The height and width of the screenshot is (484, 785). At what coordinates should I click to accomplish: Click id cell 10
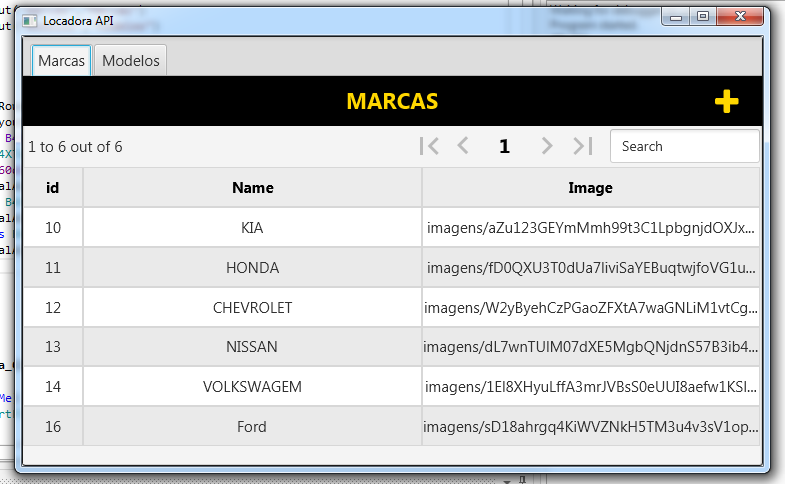point(53,228)
